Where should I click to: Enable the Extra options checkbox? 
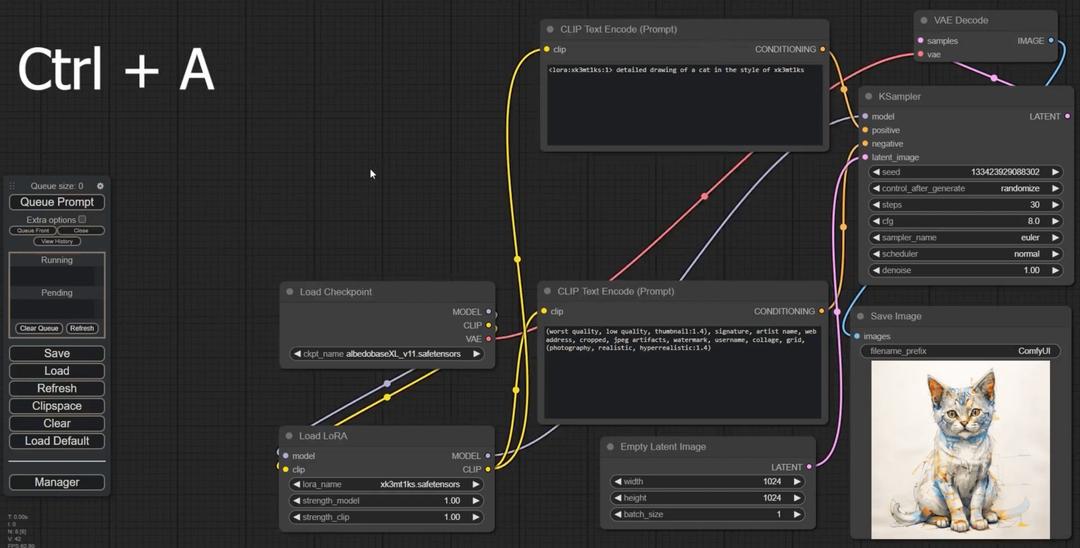[82, 220]
